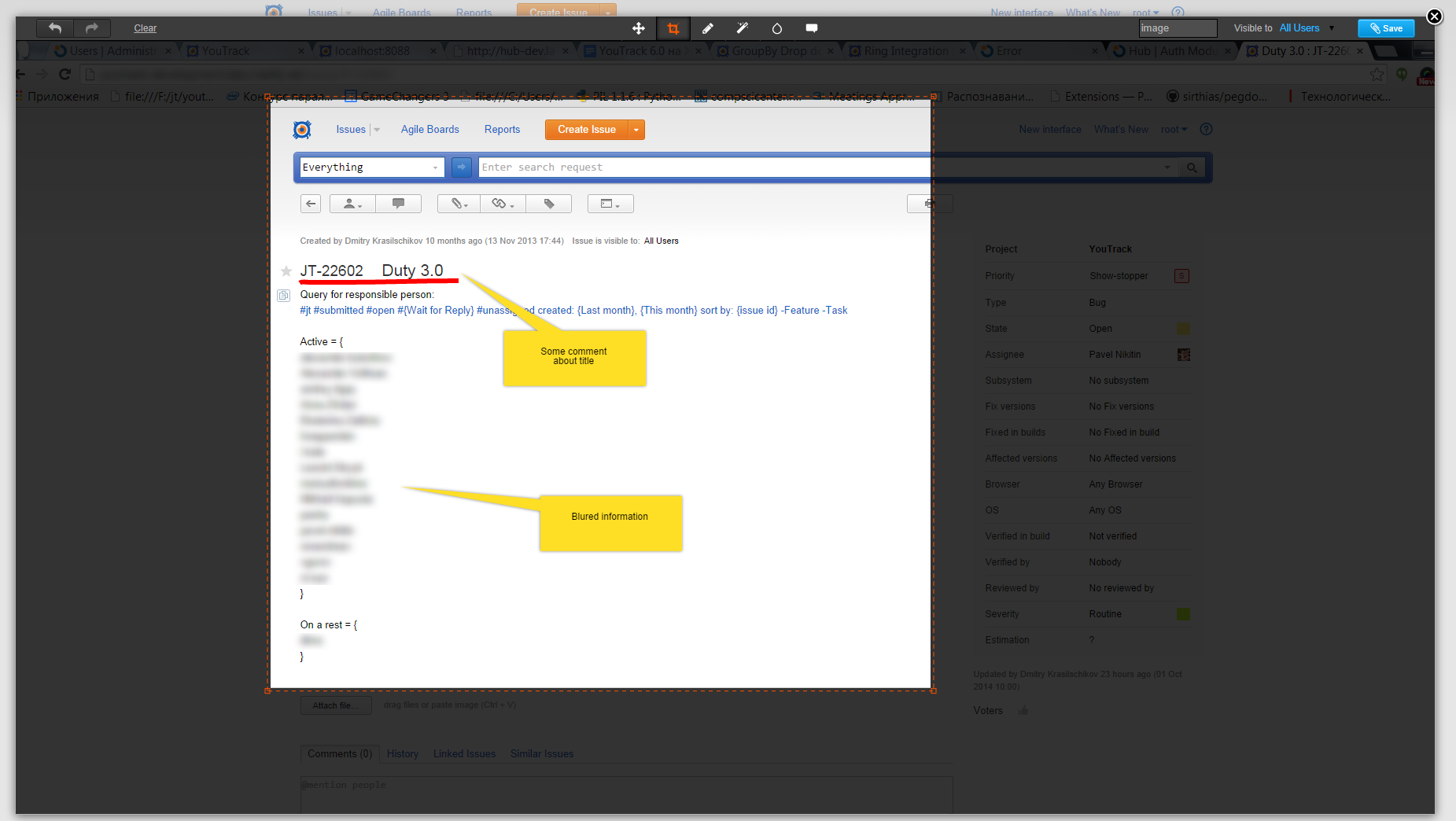Image resolution: width=1456 pixels, height=821 pixels.
Task: Click the blue search arrow button
Action: [462, 167]
